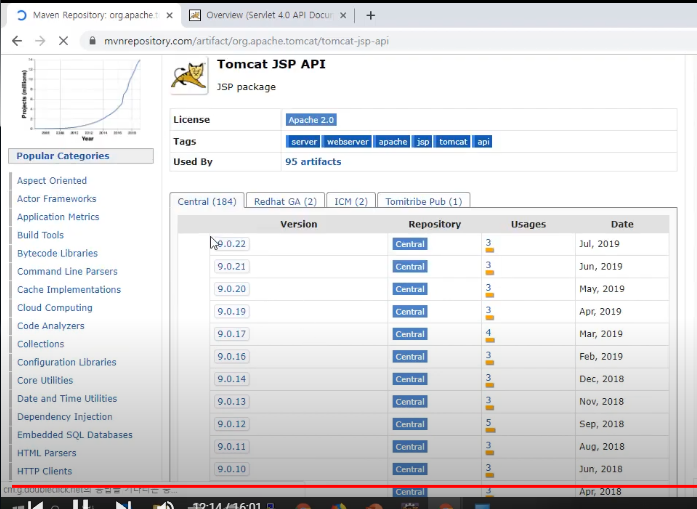The width and height of the screenshot is (697, 509).
Task: Open version 9.0.13
Action: [232, 401]
